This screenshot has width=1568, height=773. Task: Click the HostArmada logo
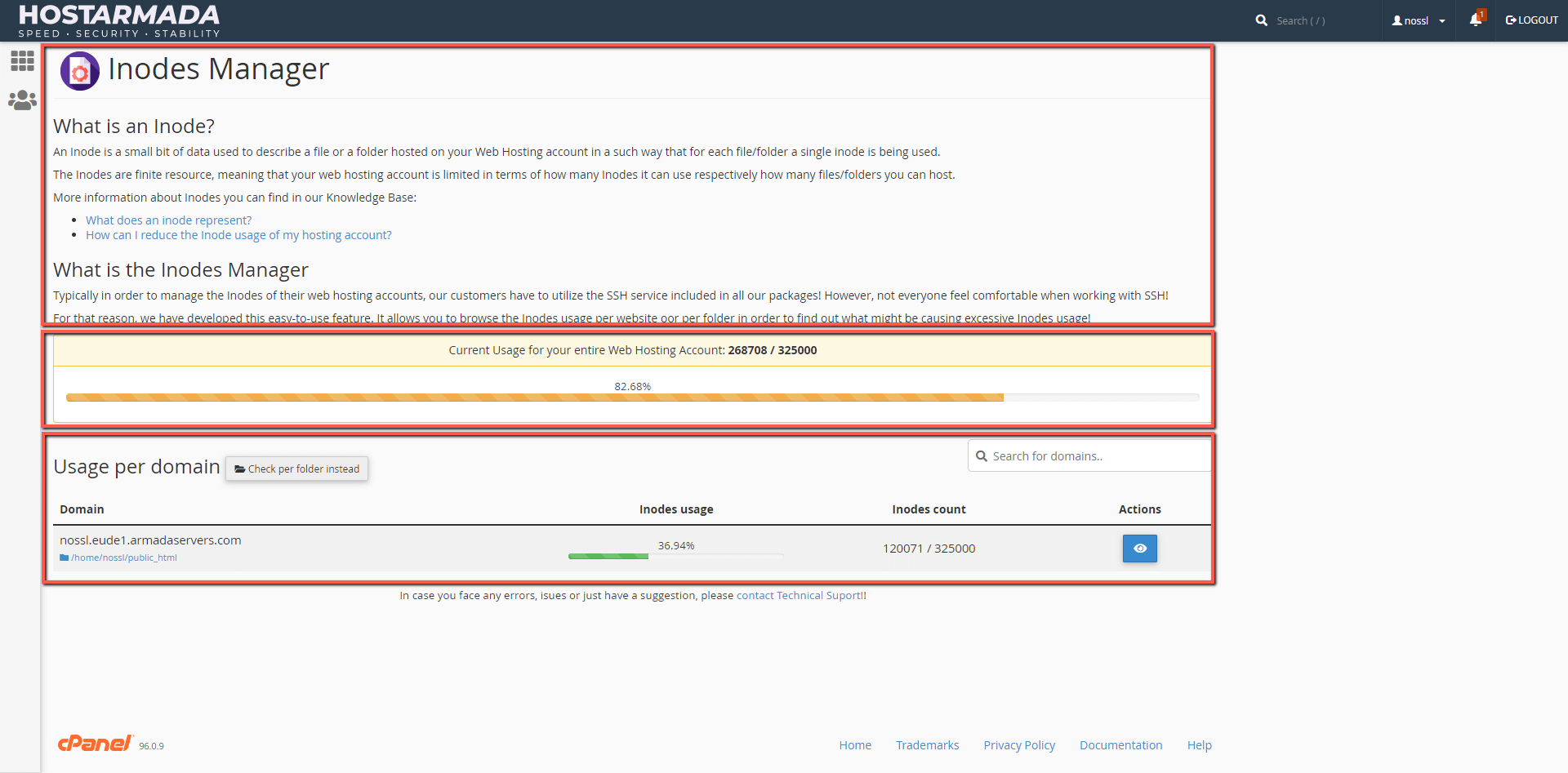pos(119,20)
